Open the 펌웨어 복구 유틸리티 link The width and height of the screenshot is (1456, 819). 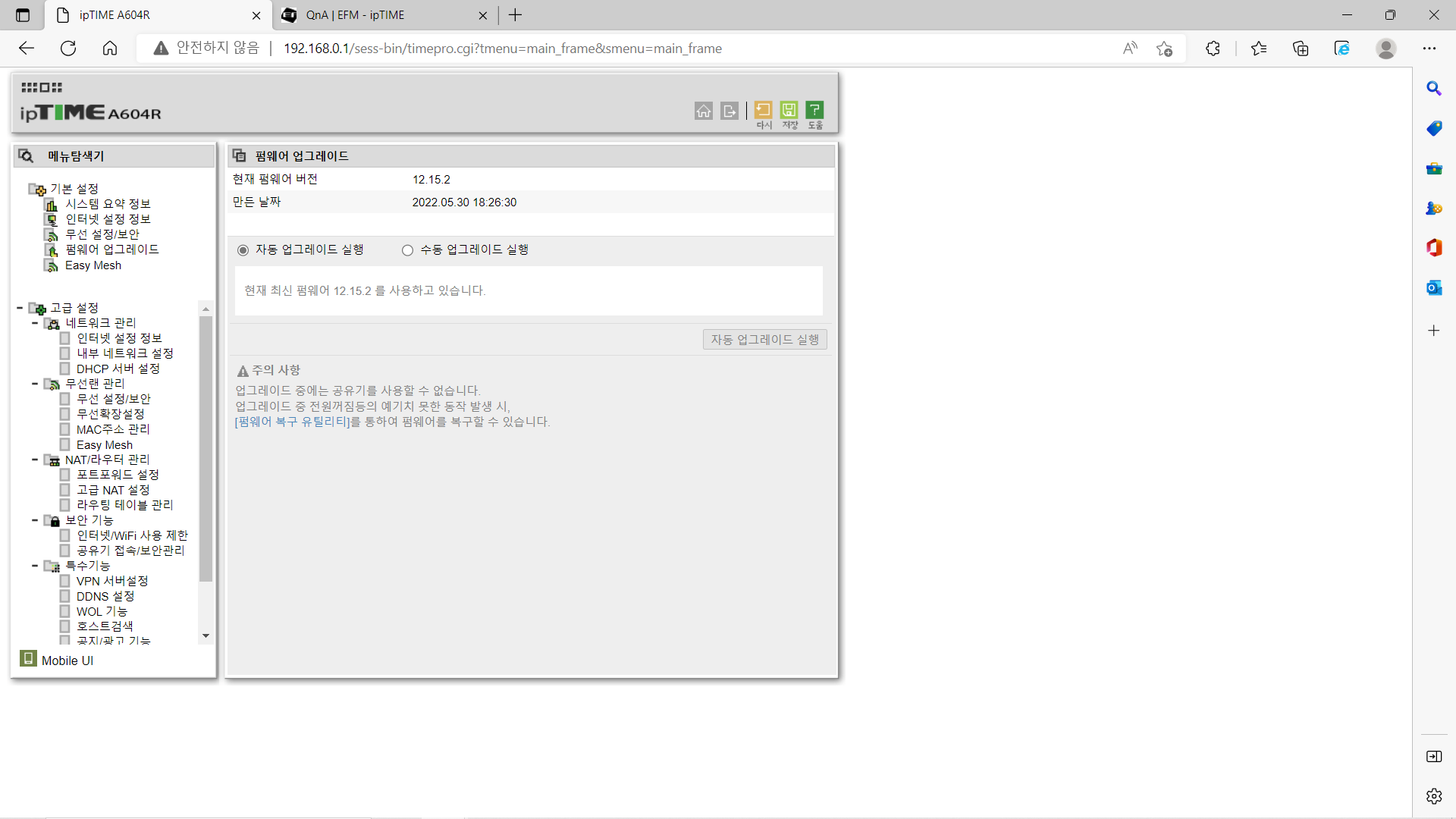click(293, 422)
